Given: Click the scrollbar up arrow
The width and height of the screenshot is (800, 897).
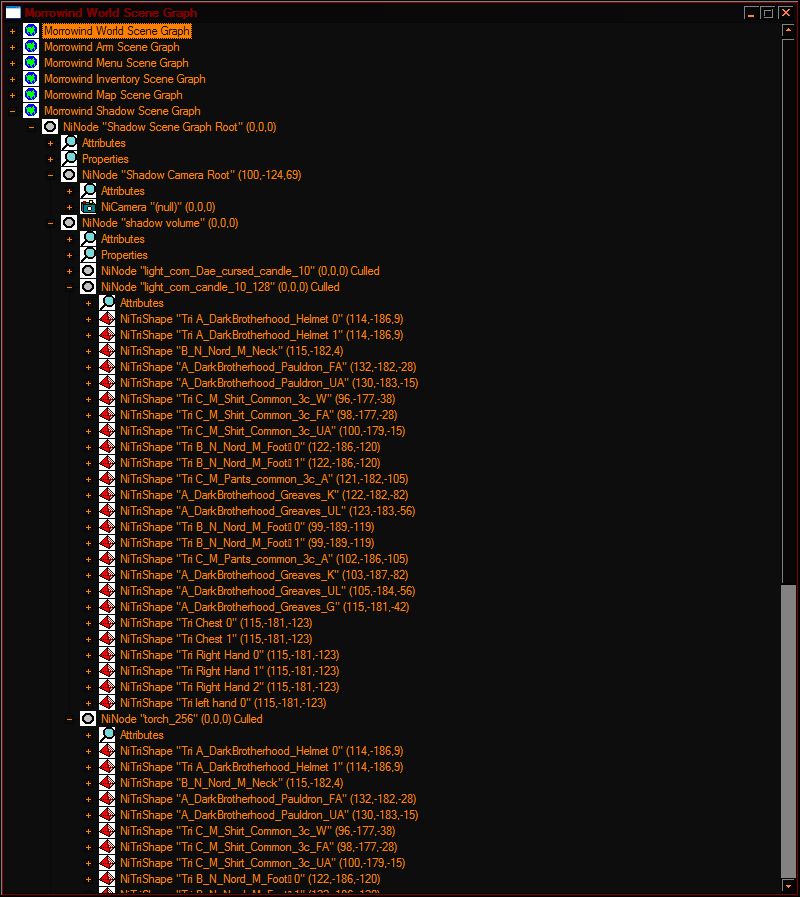Looking at the screenshot, I should (788, 30).
